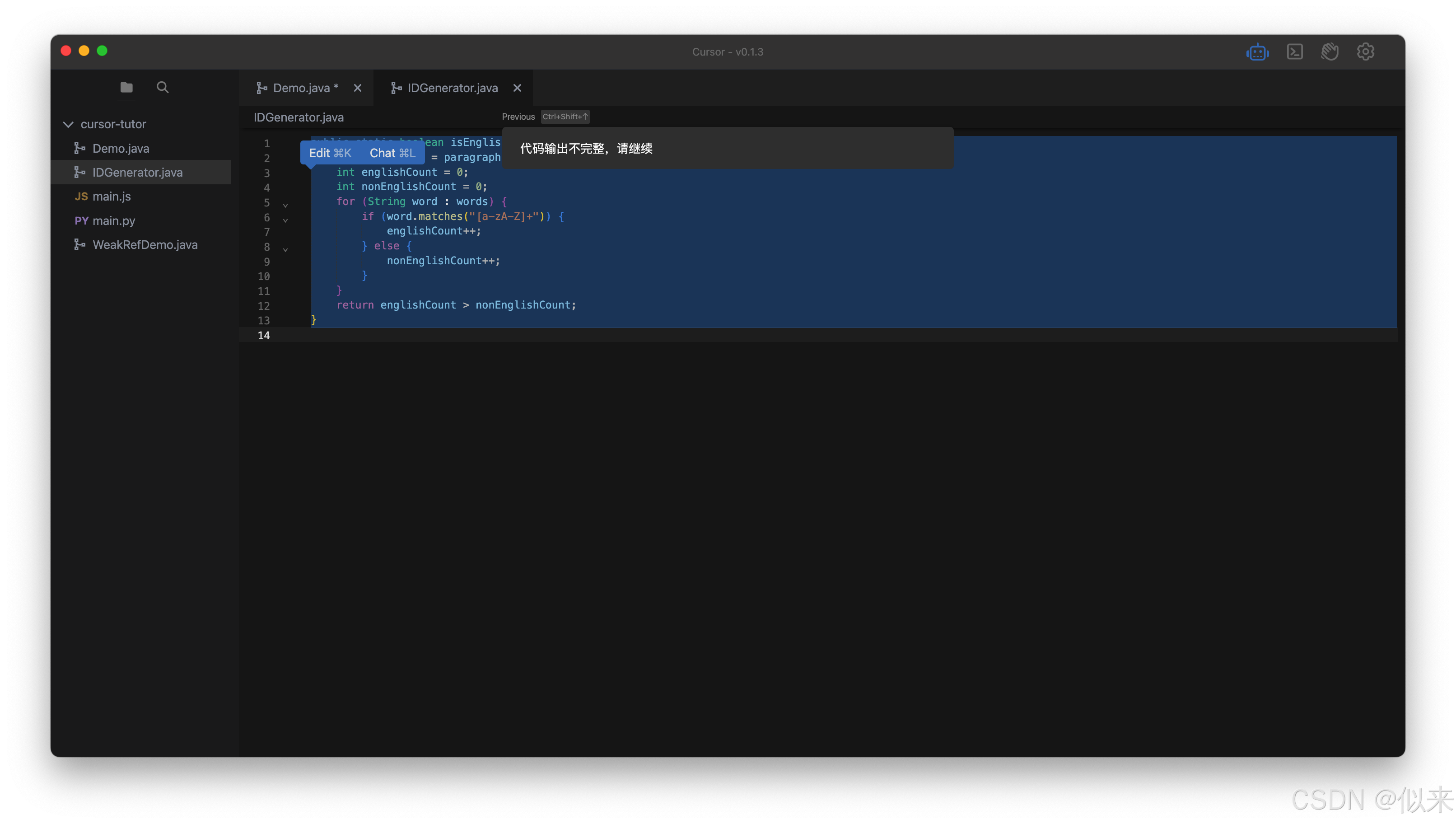This screenshot has width=1456, height=824.
Task: Show the file explorer folder icon
Action: point(126,87)
